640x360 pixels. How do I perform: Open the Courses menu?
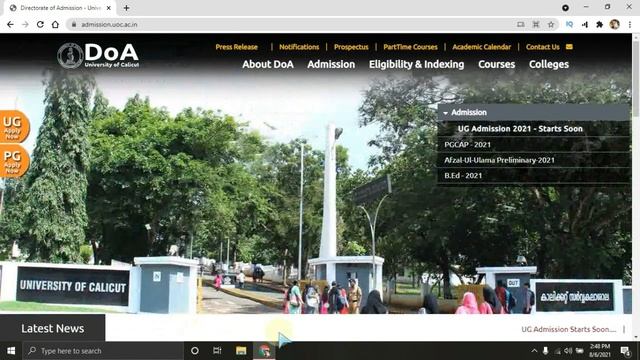tap(496, 64)
